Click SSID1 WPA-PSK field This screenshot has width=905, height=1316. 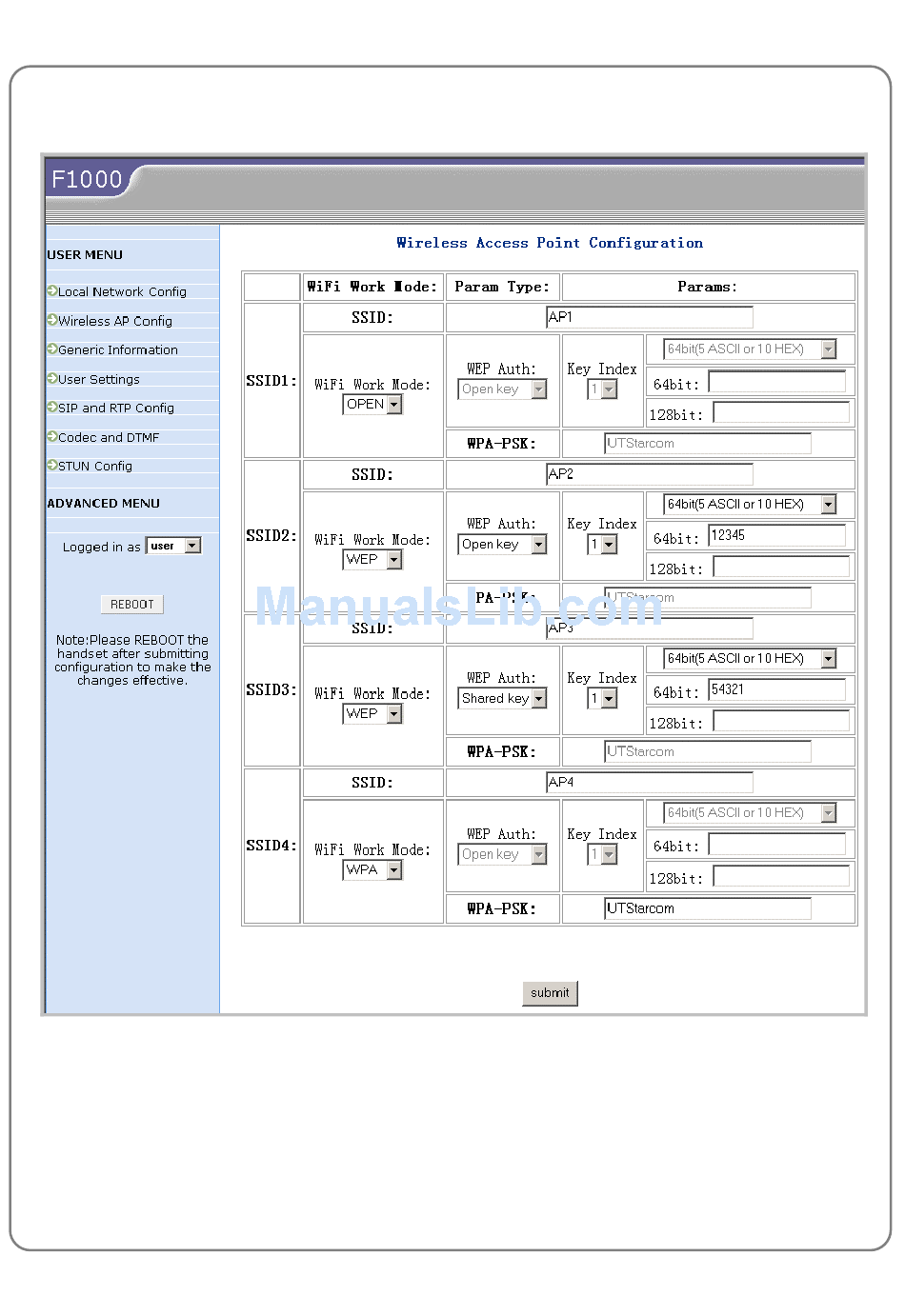click(x=708, y=444)
